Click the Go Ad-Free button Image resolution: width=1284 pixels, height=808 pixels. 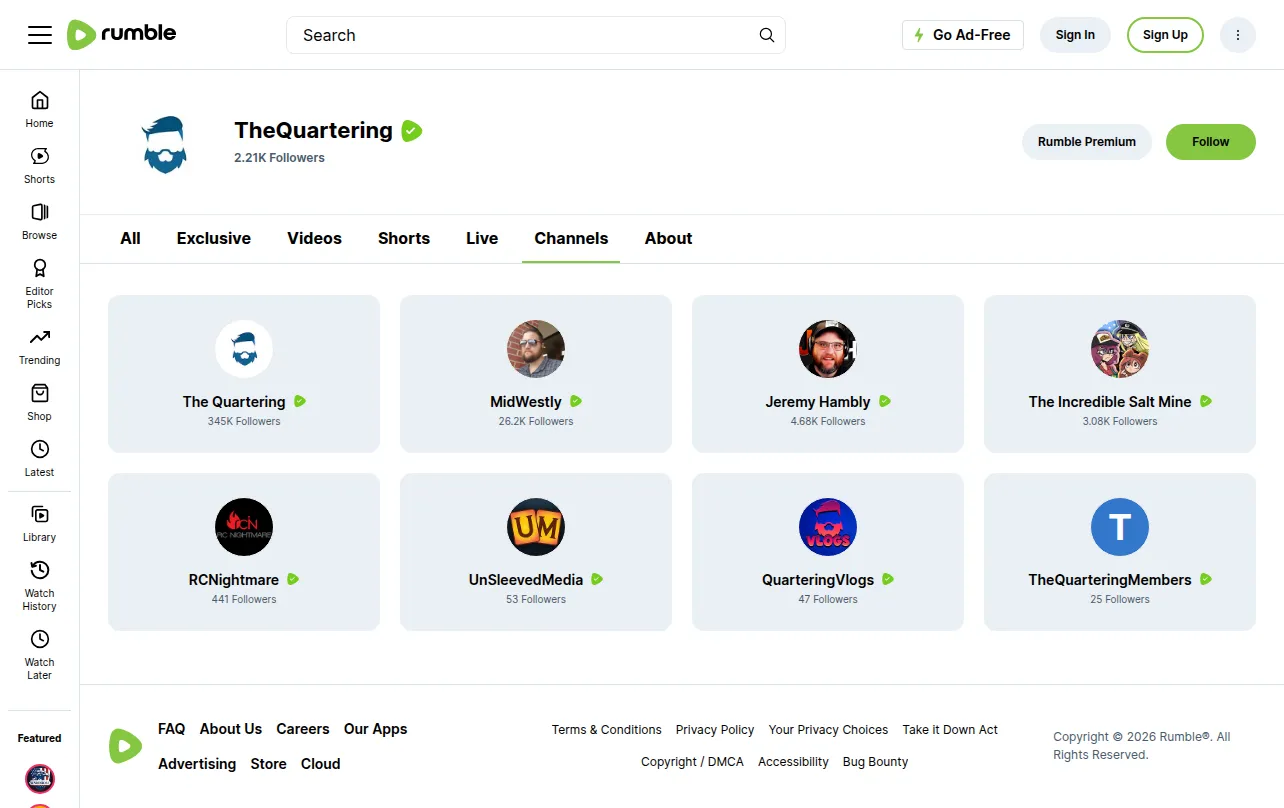point(962,35)
